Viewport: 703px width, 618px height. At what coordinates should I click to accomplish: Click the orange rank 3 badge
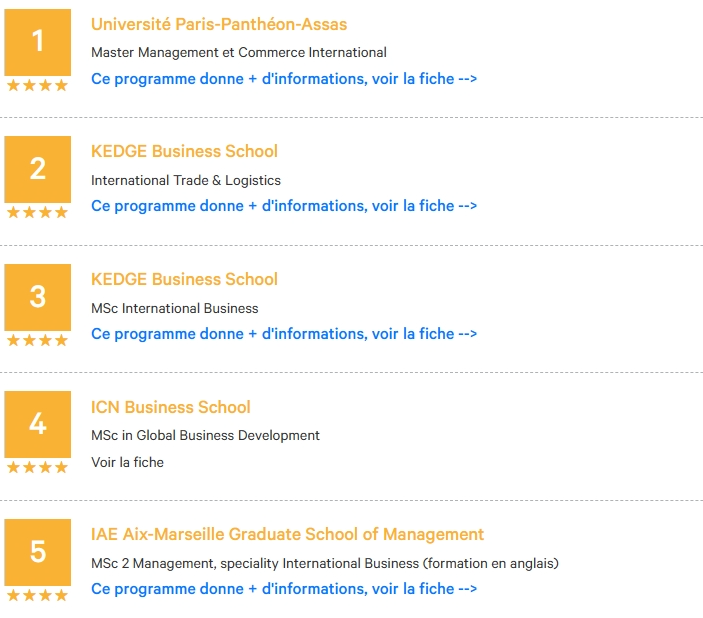[x=38, y=297]
